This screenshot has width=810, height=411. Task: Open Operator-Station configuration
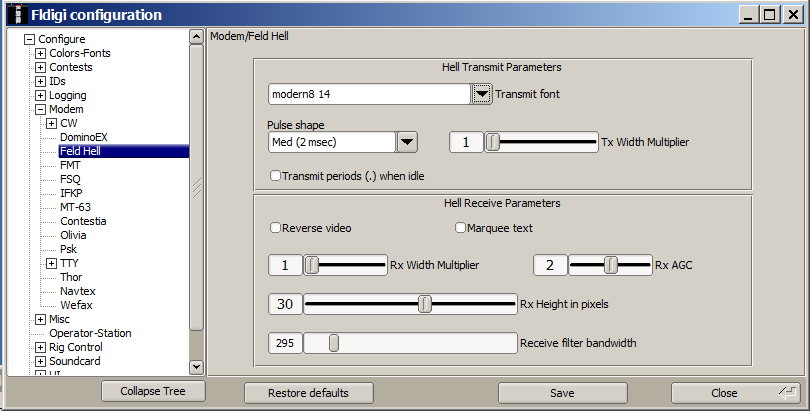click(90, 333)
